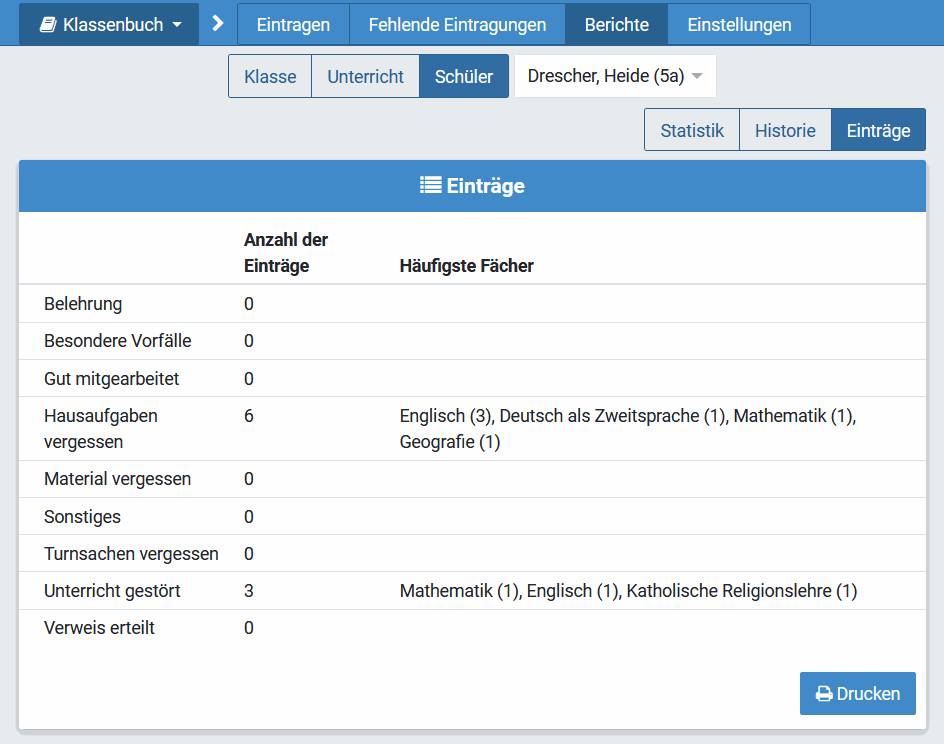Open Fehlende Eintragungen tab
Screen dimensions: 944x744
pyautogui.click(x=457, y=24)
